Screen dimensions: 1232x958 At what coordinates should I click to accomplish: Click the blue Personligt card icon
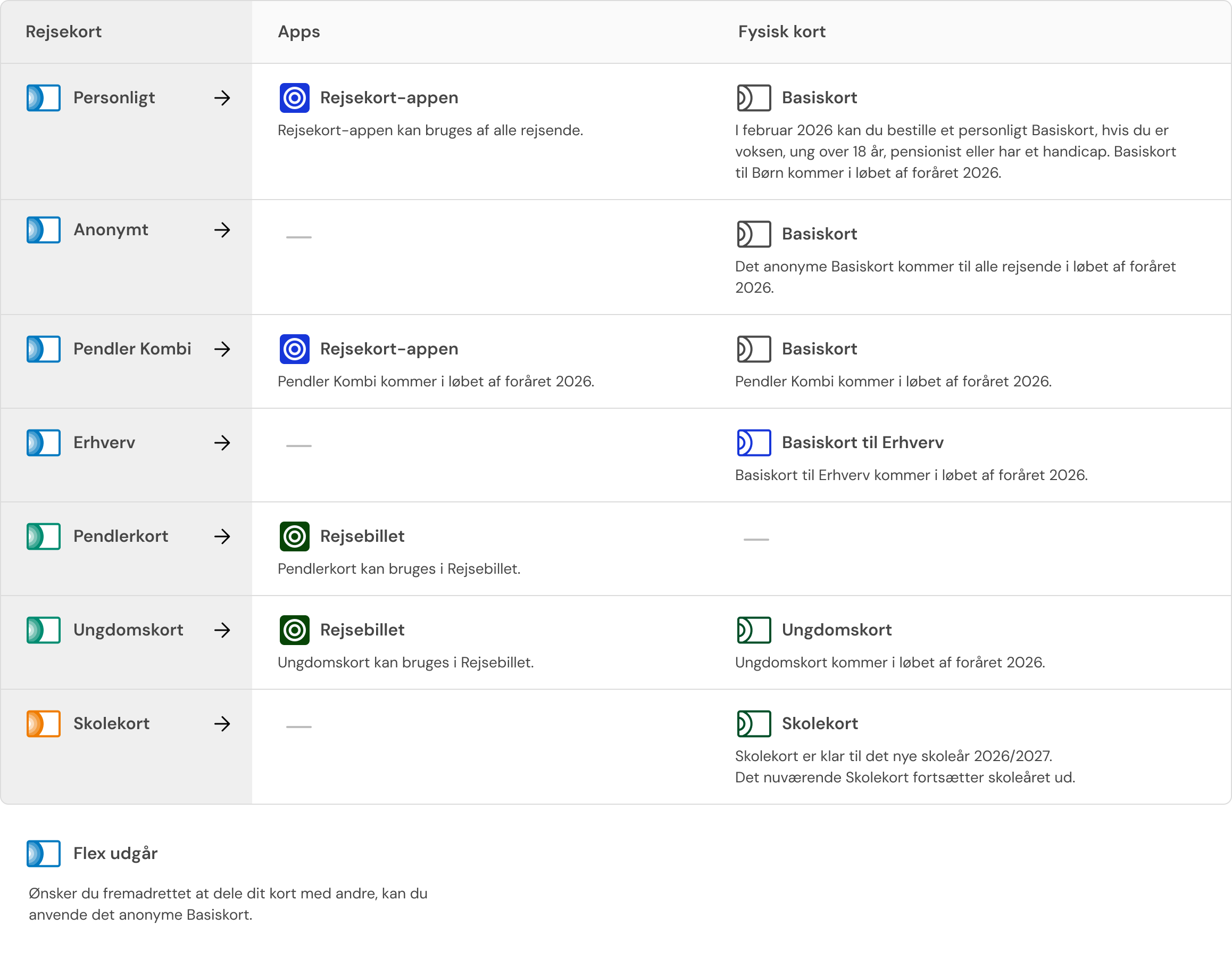click(44, 98)
